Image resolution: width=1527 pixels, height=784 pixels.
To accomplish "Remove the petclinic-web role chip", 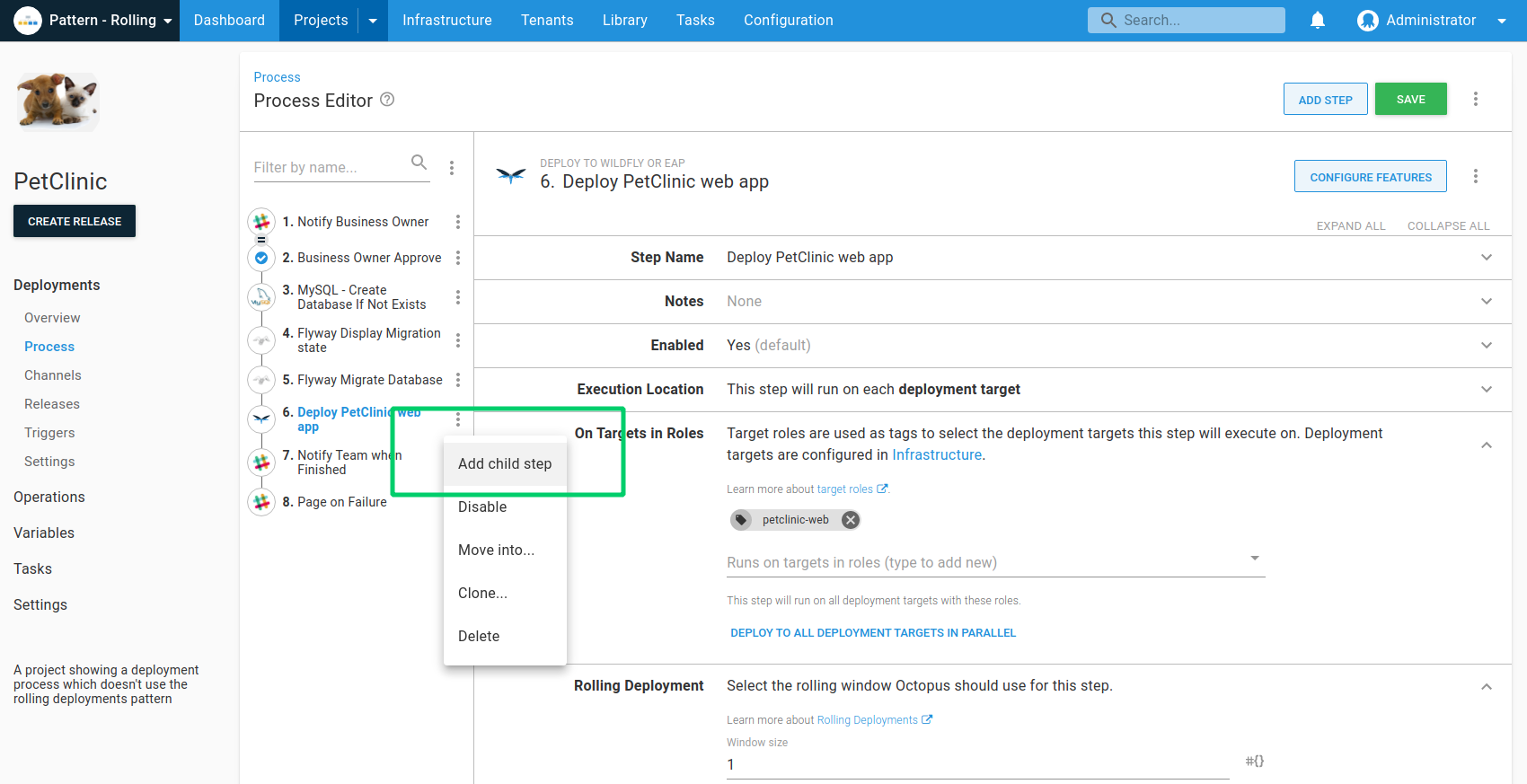I will (850, 520).
